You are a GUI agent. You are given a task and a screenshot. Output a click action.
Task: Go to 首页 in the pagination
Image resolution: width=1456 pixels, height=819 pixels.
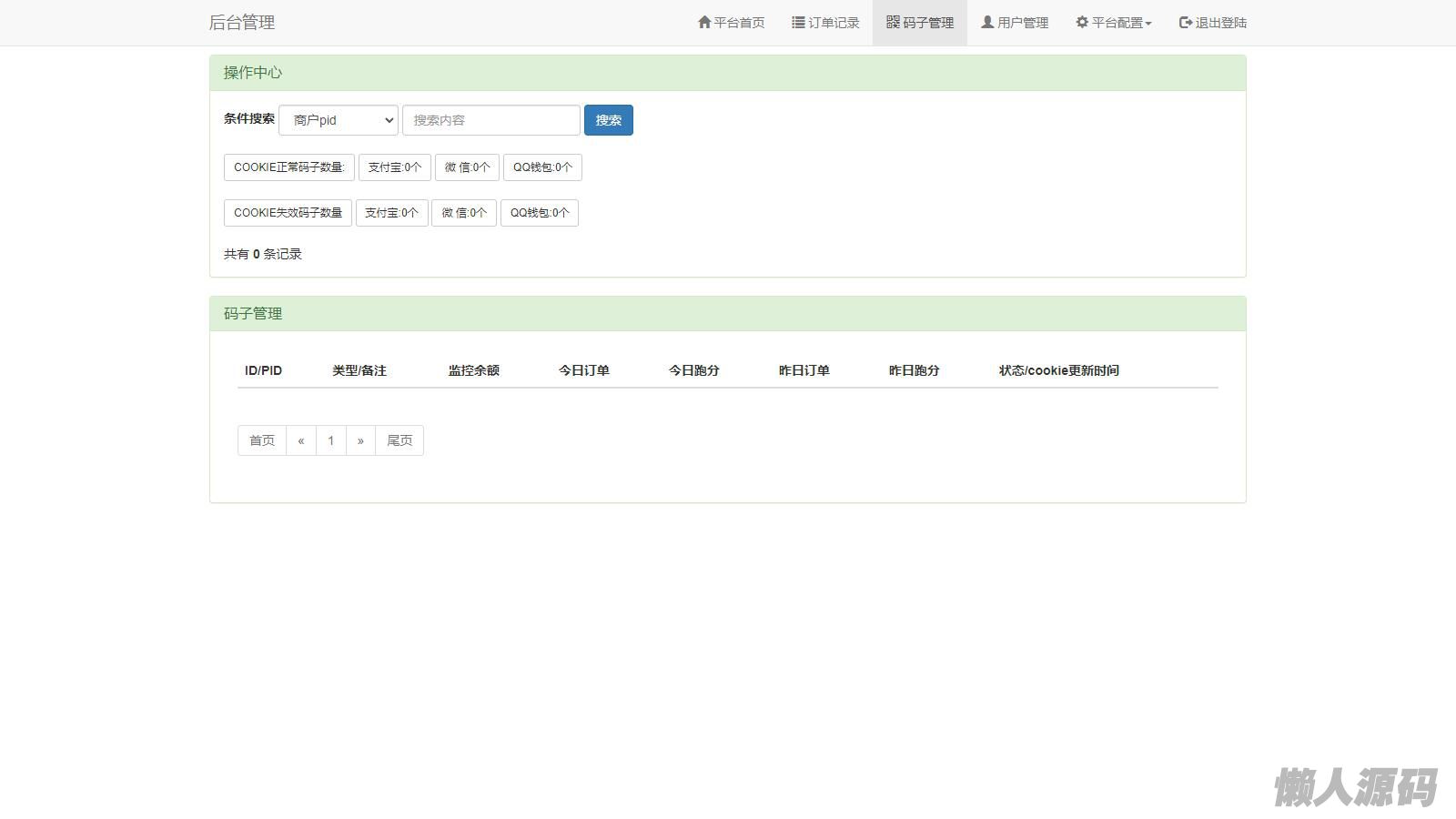262,440
